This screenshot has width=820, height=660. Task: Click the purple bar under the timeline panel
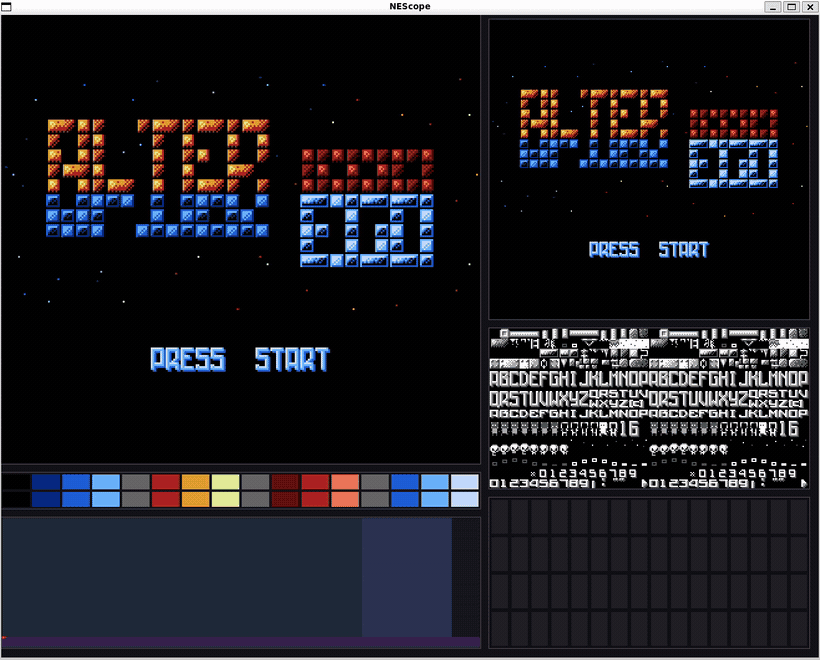coord(241,642)
